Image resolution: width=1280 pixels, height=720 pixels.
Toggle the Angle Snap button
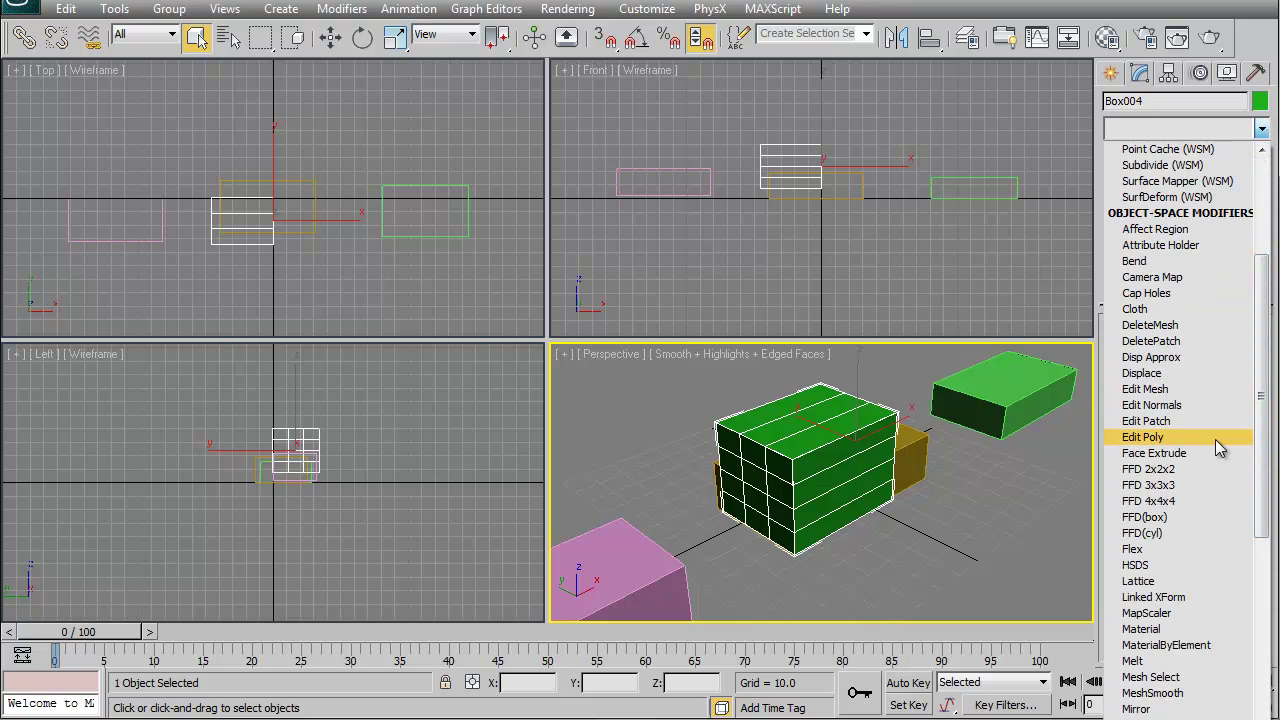636,38
